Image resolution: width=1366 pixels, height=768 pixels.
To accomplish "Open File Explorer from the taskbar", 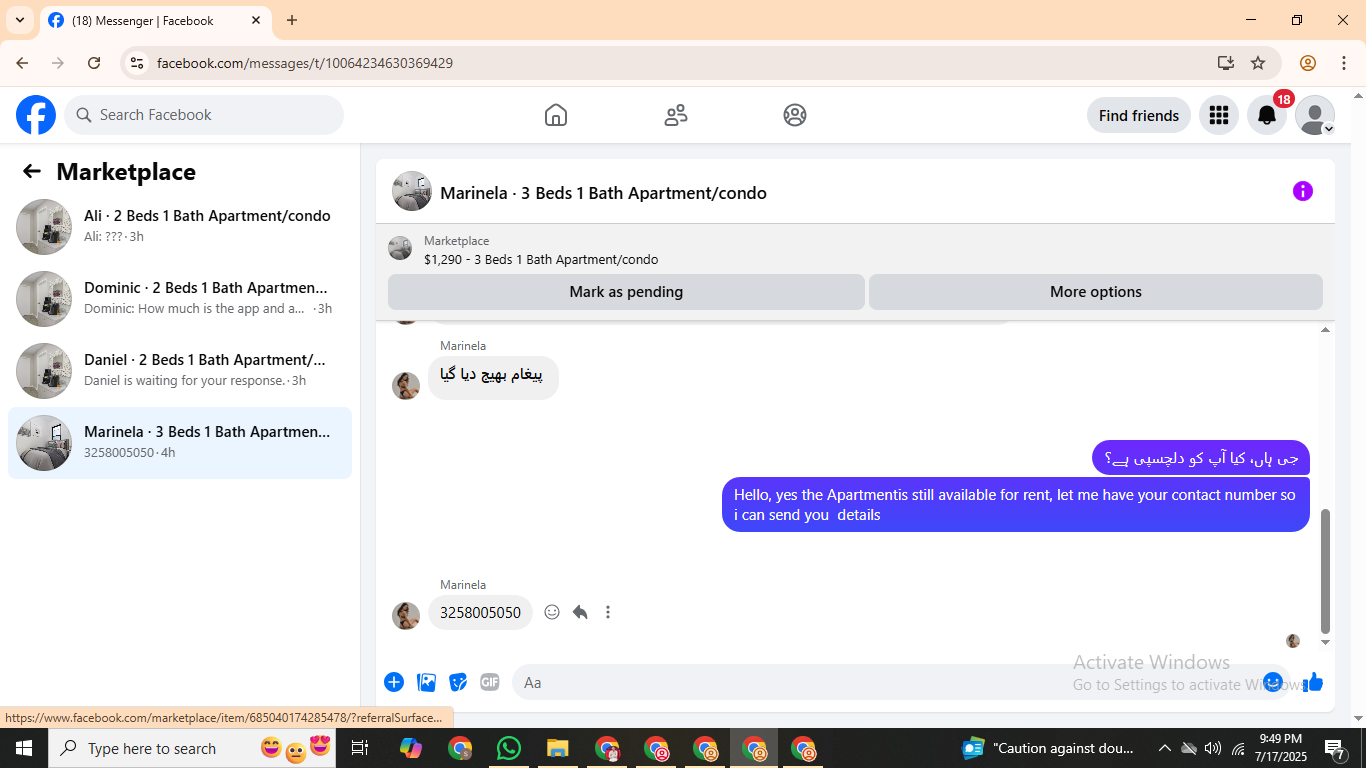I will (558, 748).
